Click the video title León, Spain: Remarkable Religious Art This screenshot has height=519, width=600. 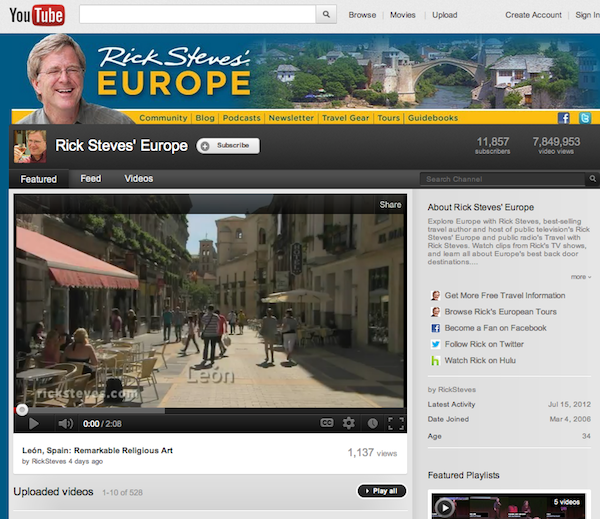97,450
